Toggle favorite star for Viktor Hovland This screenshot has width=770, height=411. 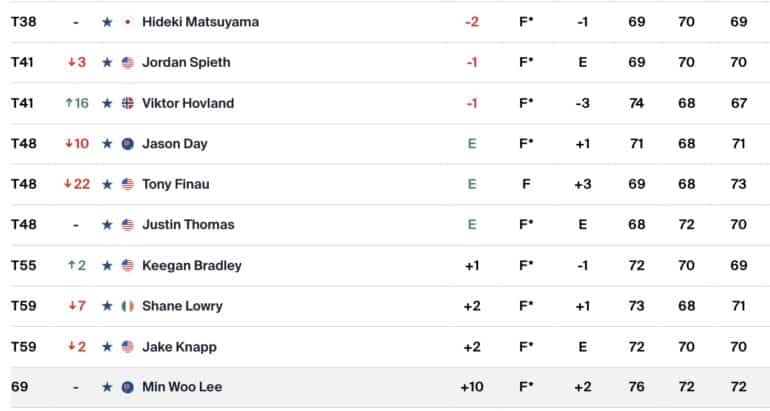tap(107, 103)
